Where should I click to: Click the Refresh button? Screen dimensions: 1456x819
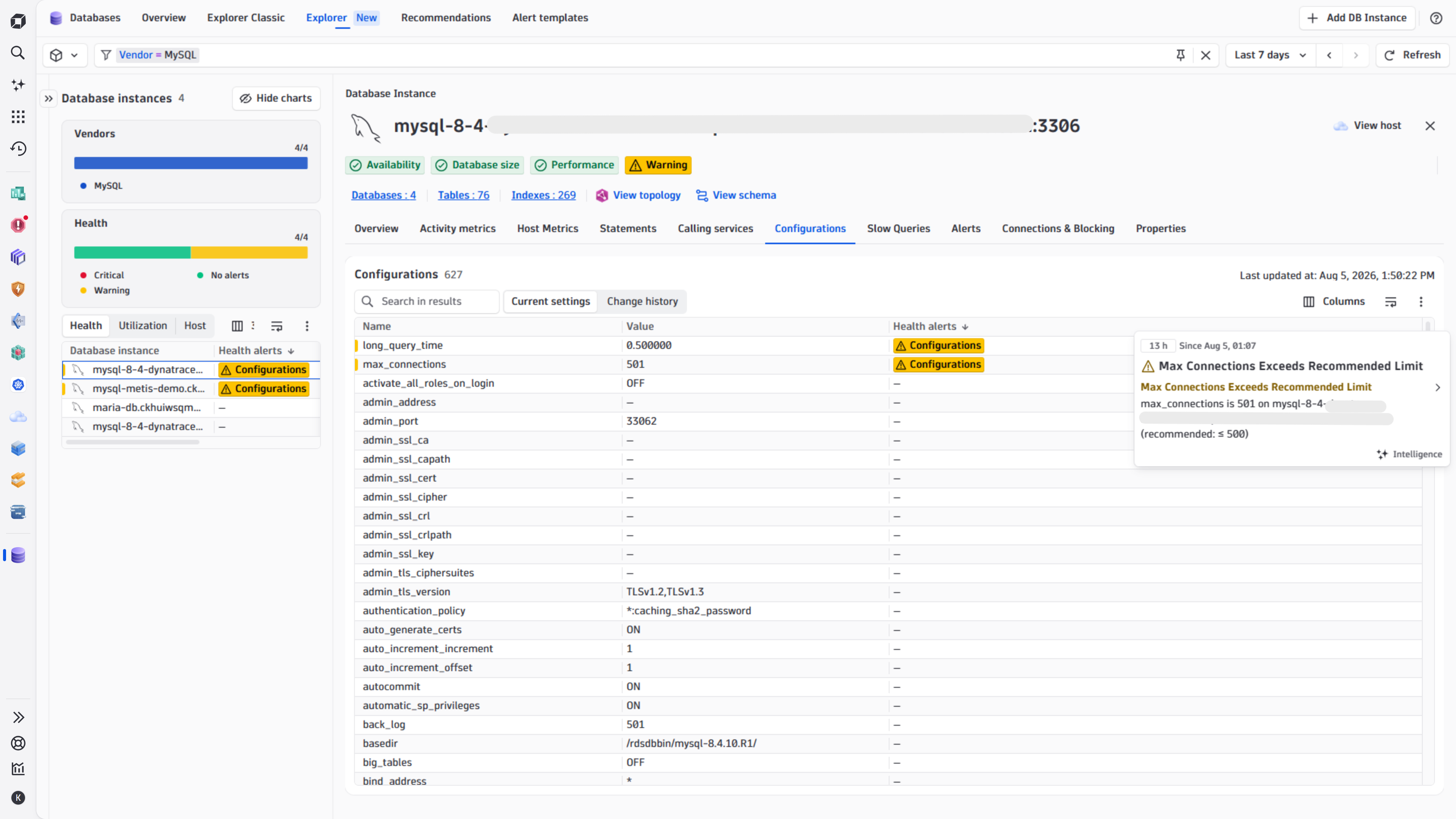1412,55
